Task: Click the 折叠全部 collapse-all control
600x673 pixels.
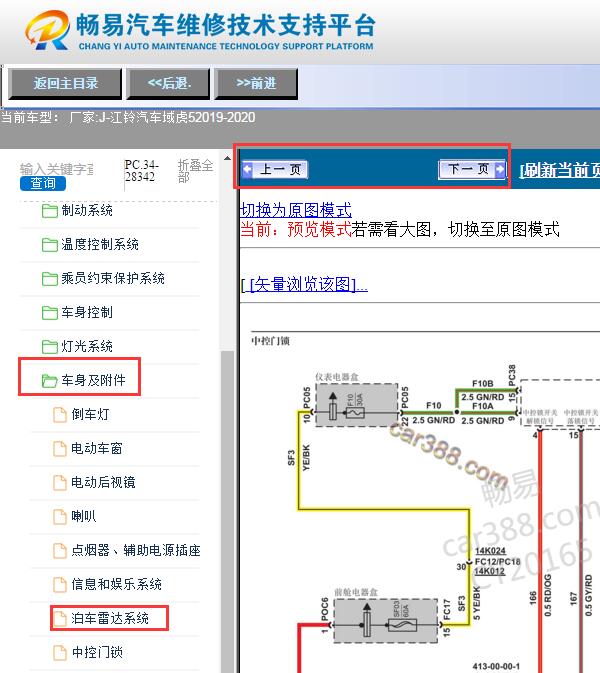Action: (x=195, y=171)
